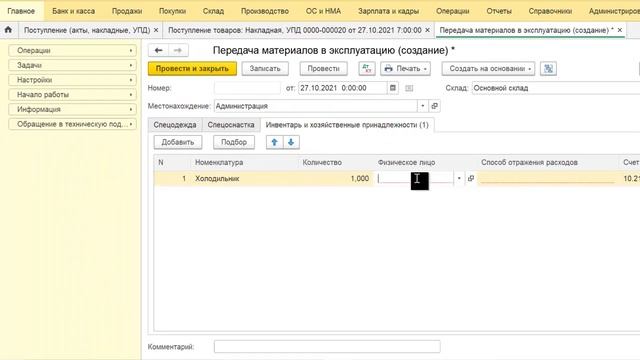Viewport: 640px width, 360px height.
Task: Click the Провести button
Action: [x=323, y=69]
